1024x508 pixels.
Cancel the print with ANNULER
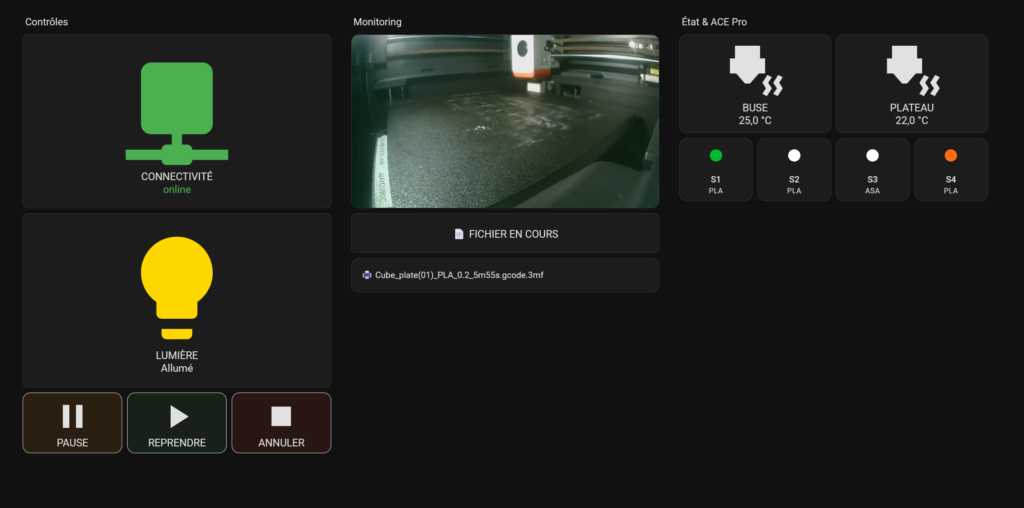pos(281,423)
